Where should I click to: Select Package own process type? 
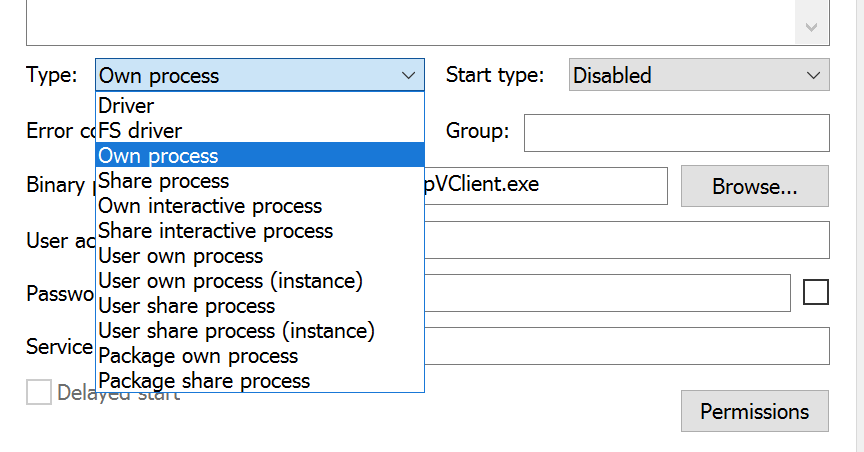pos(198,356)
